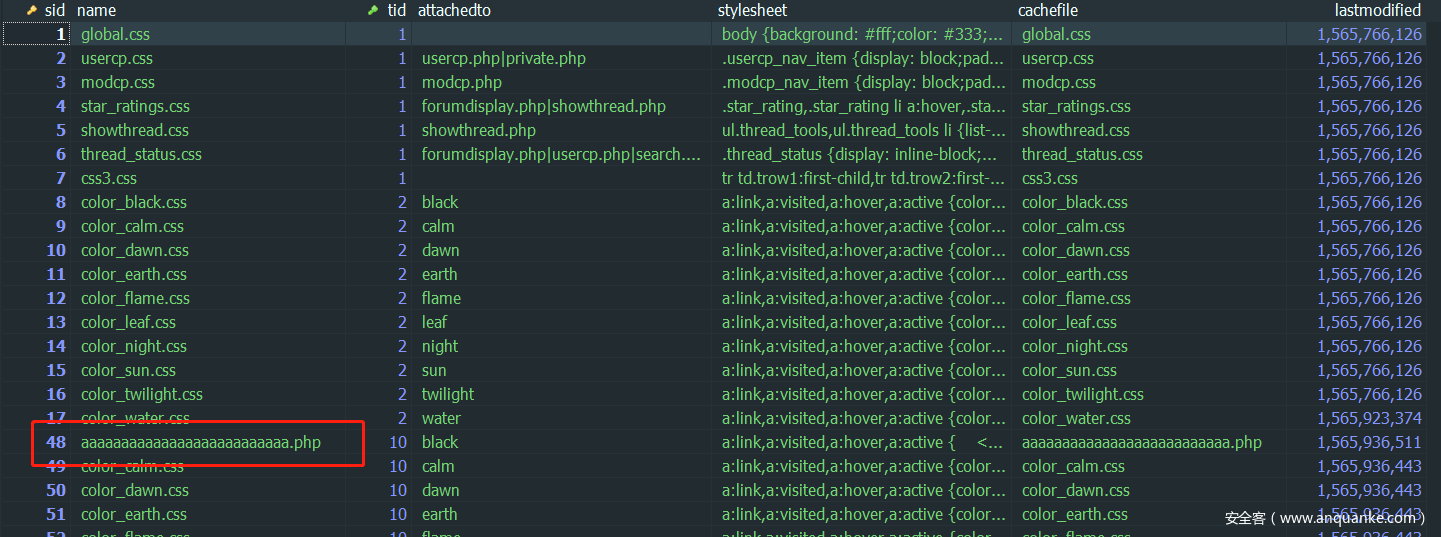The height and width of the screenshot is (537, 1441).
Task: Click the green key icon beside tid header
Action: [373, 10]
